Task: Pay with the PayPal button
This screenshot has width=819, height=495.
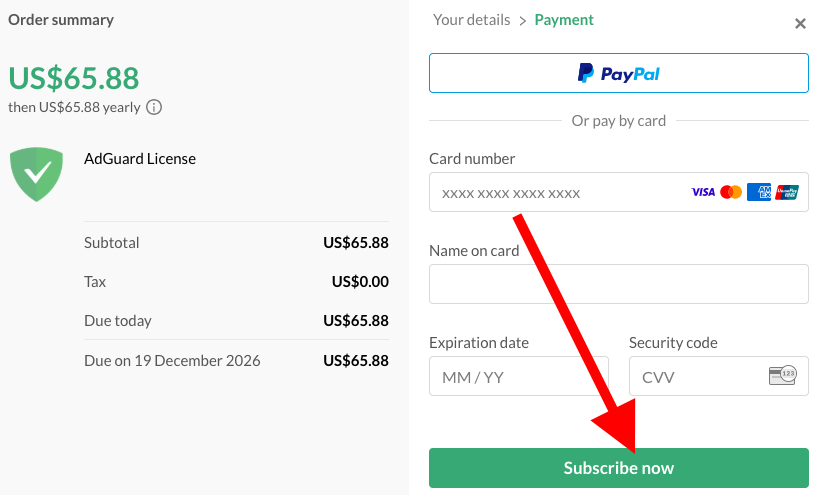Action: coord(618,73)
